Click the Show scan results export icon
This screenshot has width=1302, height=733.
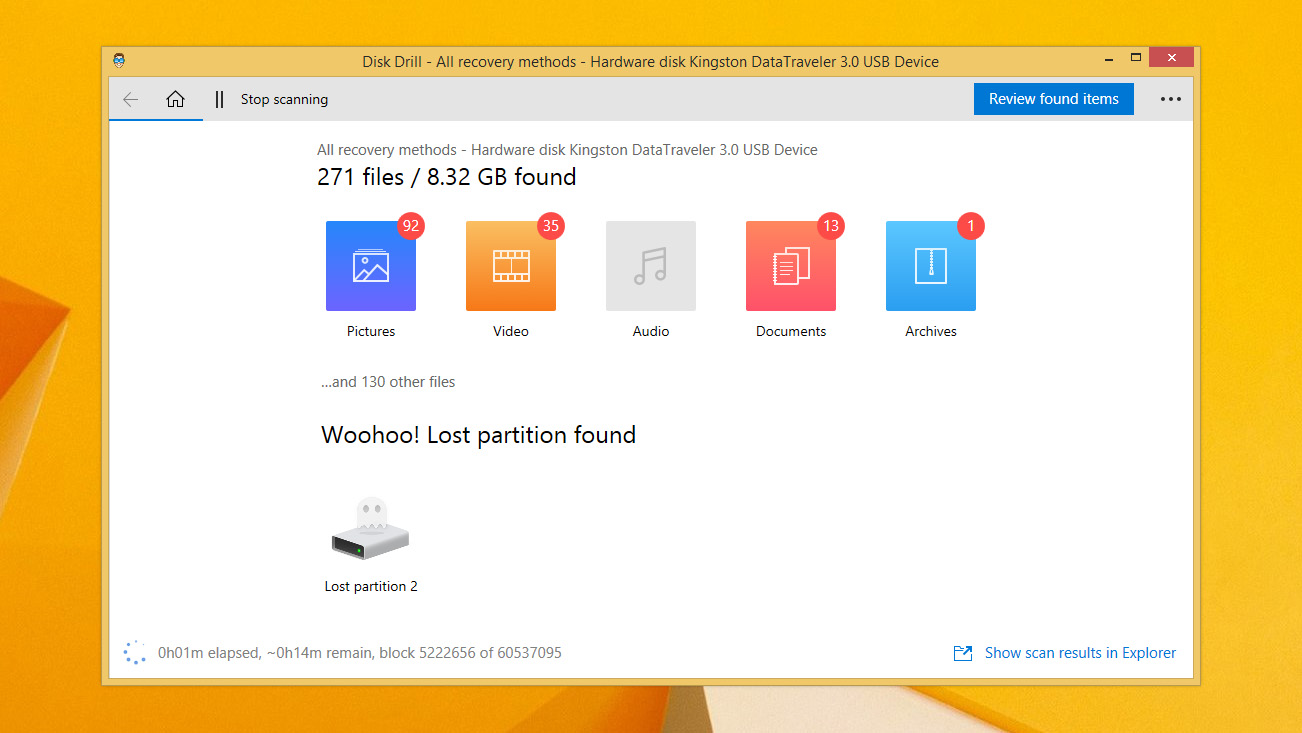(x=963, y=653)
